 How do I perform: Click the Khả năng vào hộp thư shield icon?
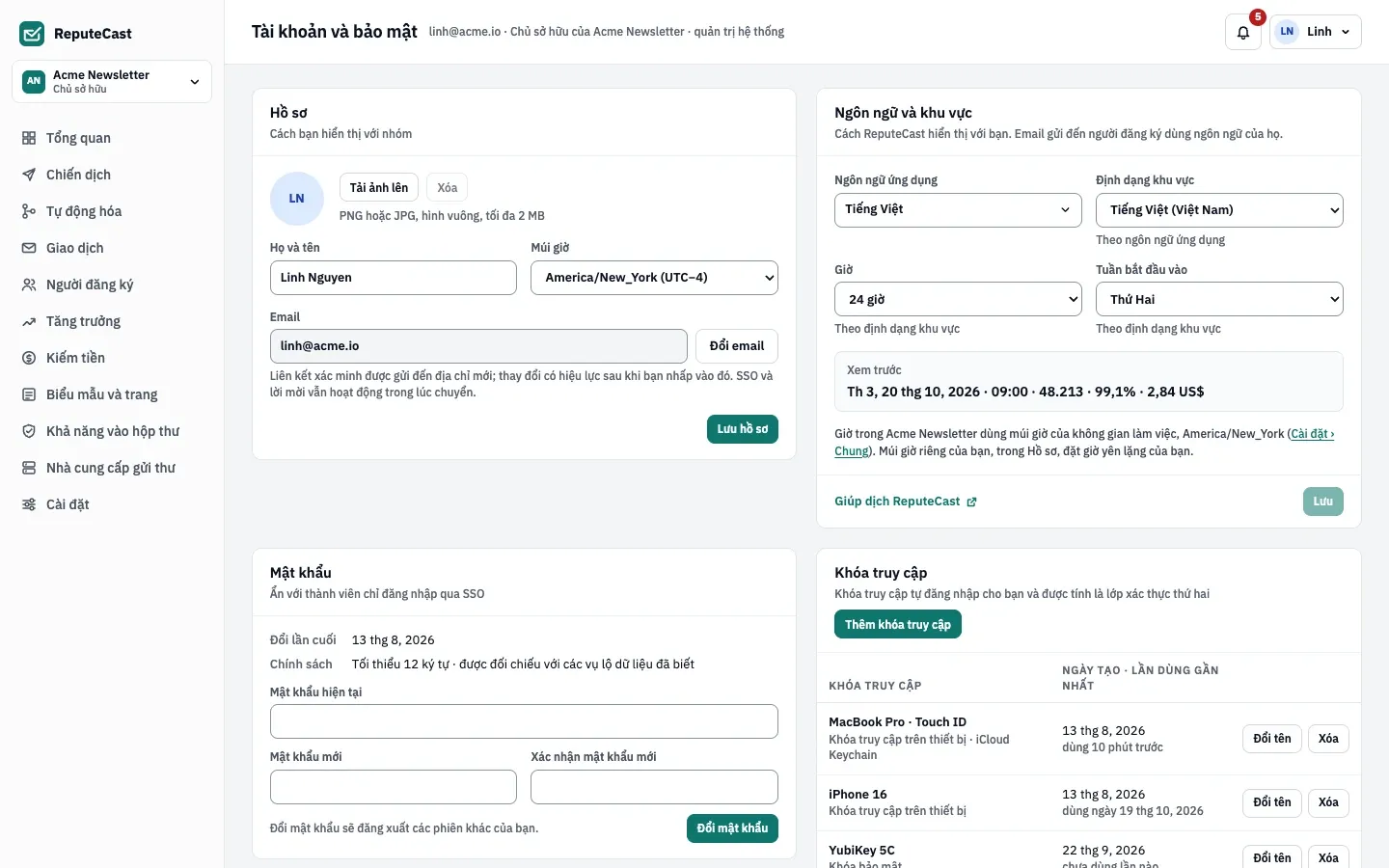29,431
